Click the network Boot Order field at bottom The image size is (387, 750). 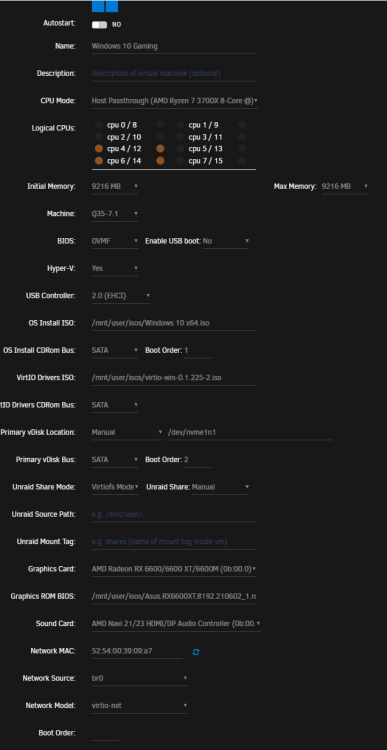point(105,733)
